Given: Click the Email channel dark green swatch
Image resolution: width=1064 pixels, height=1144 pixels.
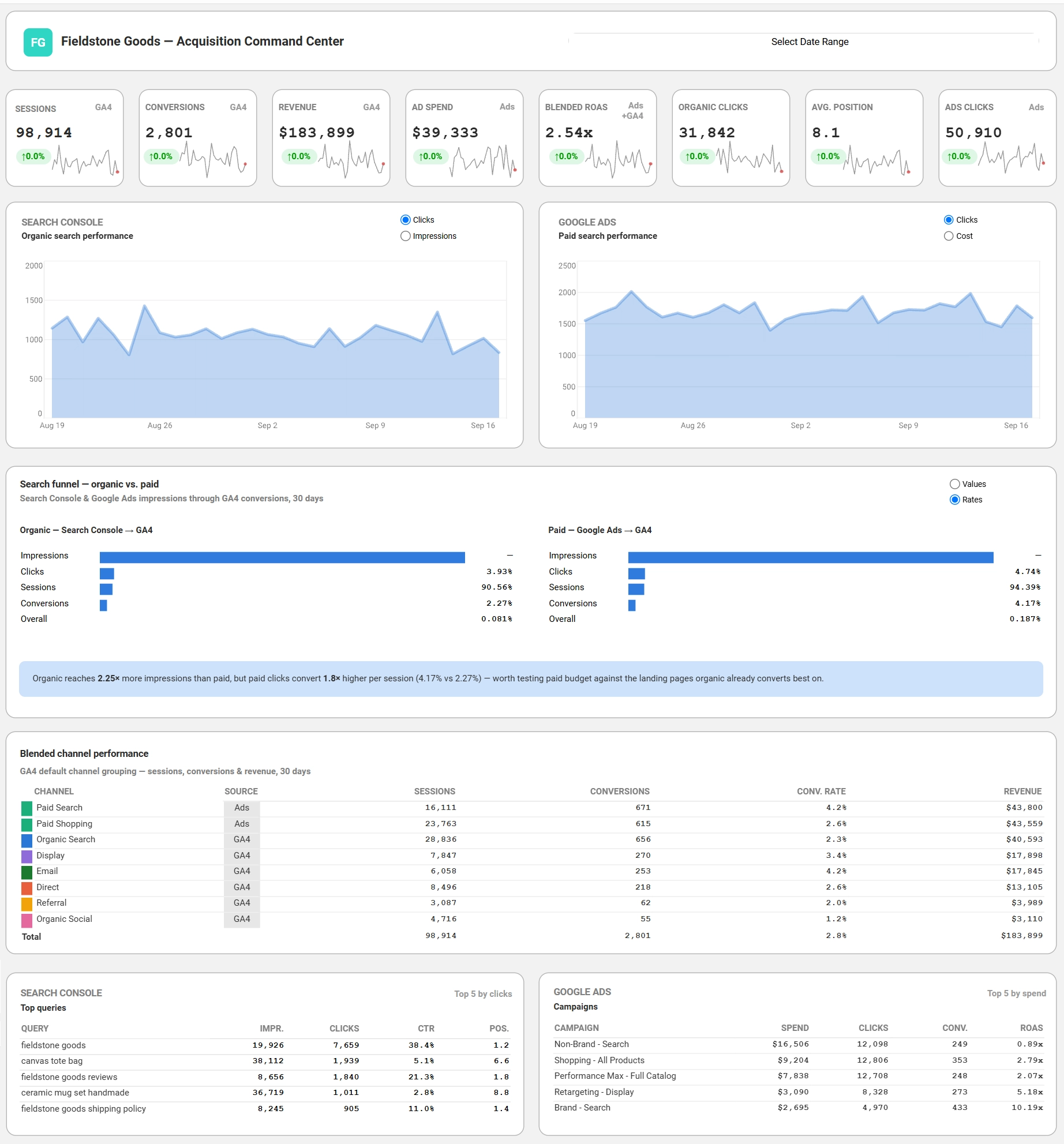Looking at the screenshot, I should click(x=27, y=872).
